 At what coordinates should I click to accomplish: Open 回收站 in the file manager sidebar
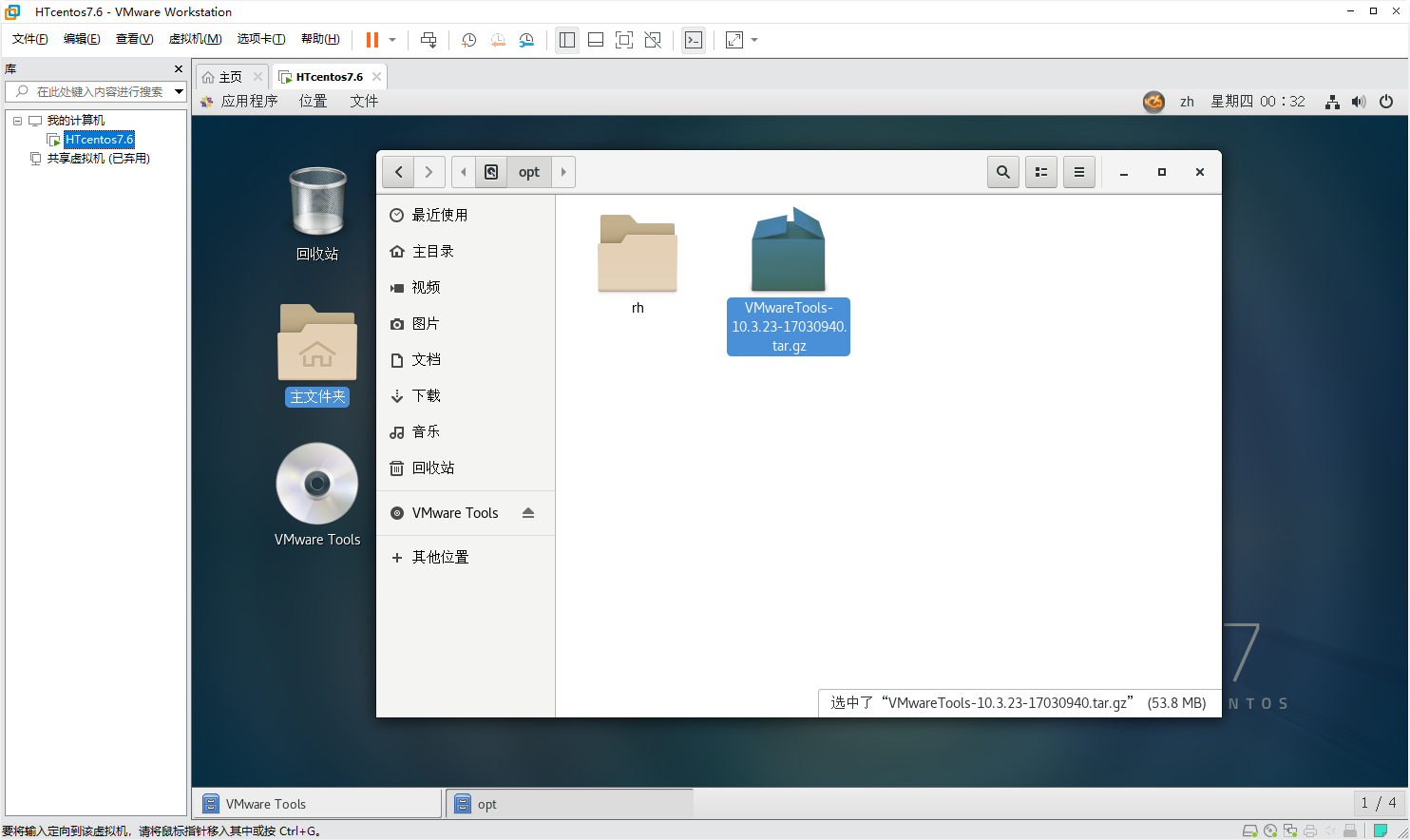(466, 468)
